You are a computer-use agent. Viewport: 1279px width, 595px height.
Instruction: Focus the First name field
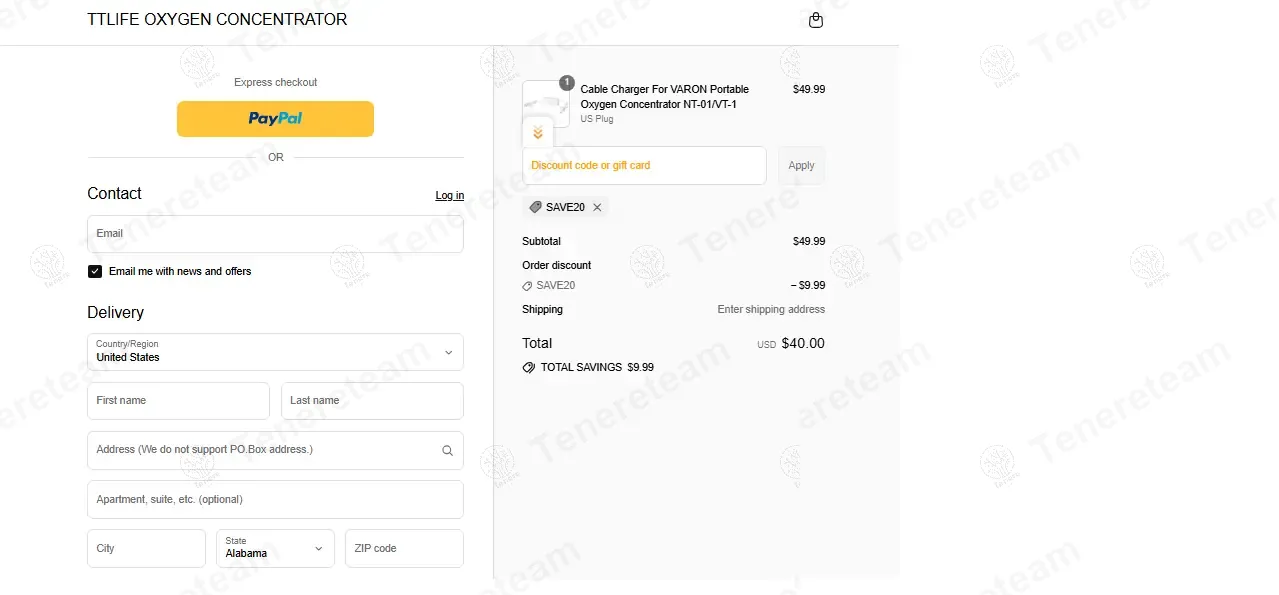(178, 401)
